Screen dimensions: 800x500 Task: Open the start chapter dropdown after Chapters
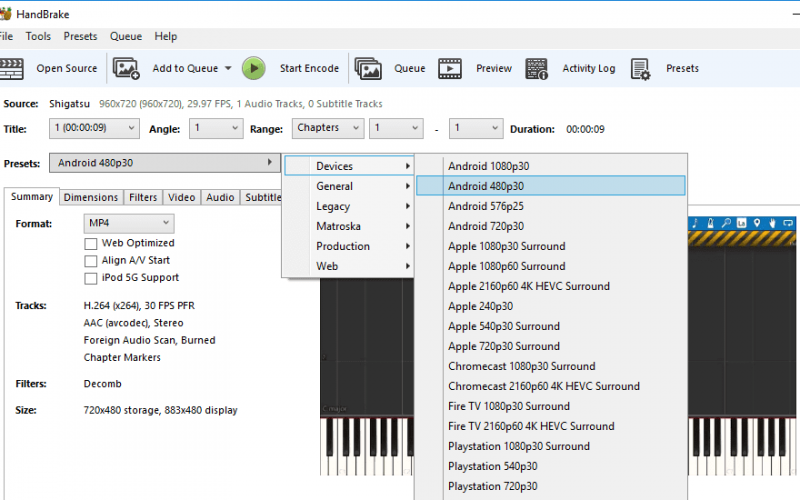click(396, 128)
